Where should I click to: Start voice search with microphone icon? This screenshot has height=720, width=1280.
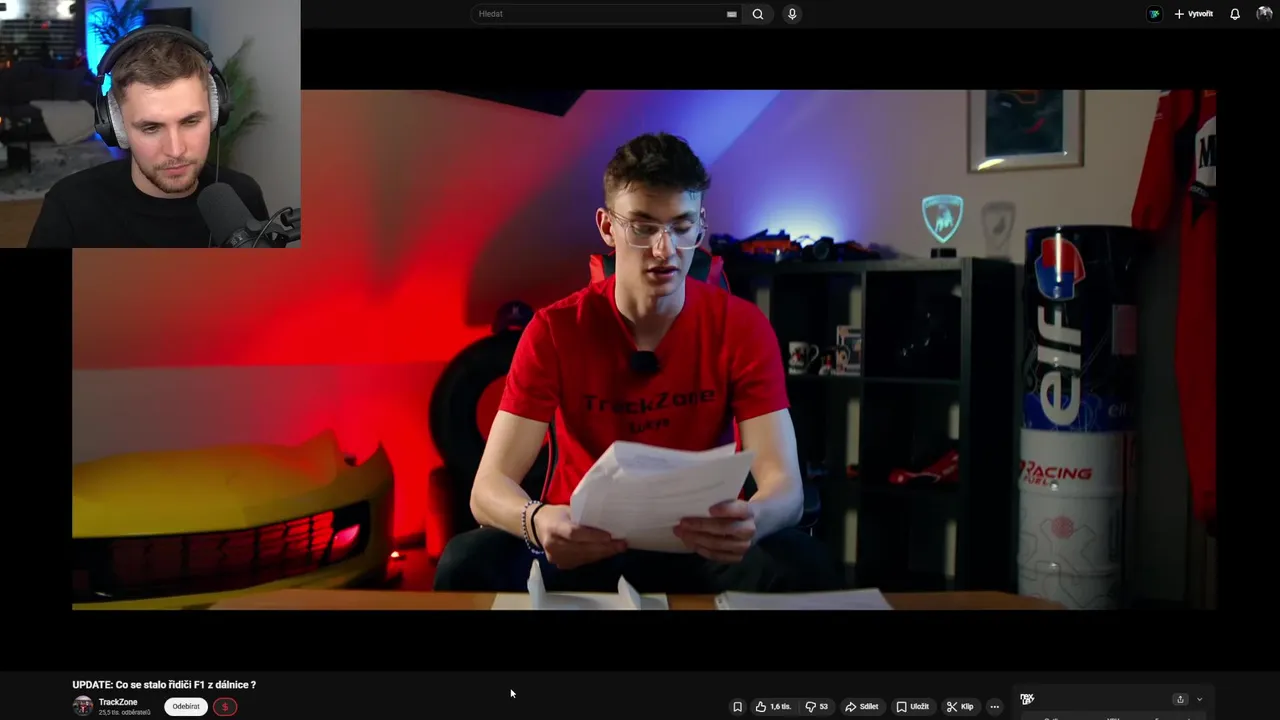point(792,14)
